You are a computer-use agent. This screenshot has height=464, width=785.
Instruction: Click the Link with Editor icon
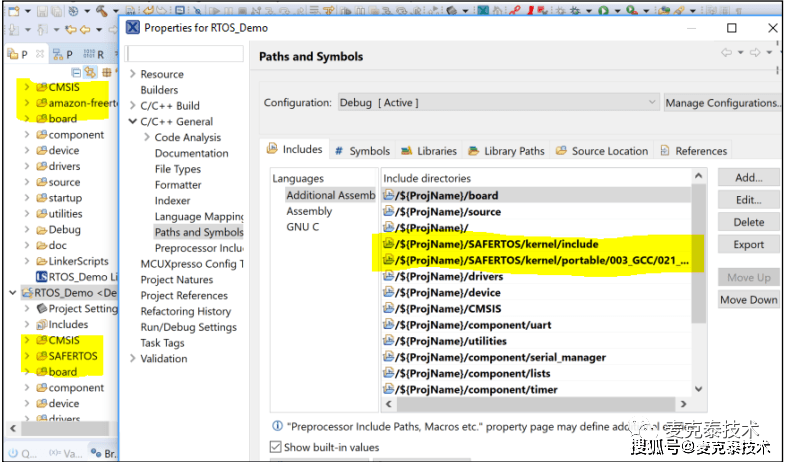pos(90,72)
